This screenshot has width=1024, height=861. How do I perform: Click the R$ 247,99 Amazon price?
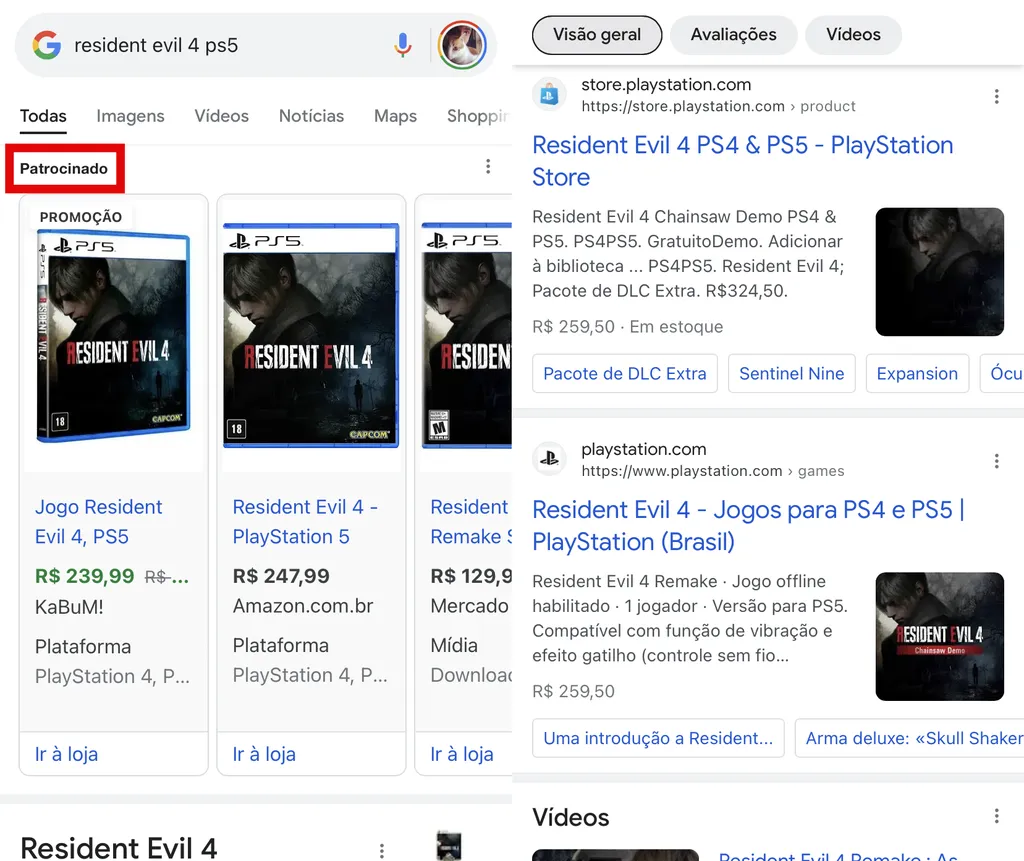click(x=281, y=576)
